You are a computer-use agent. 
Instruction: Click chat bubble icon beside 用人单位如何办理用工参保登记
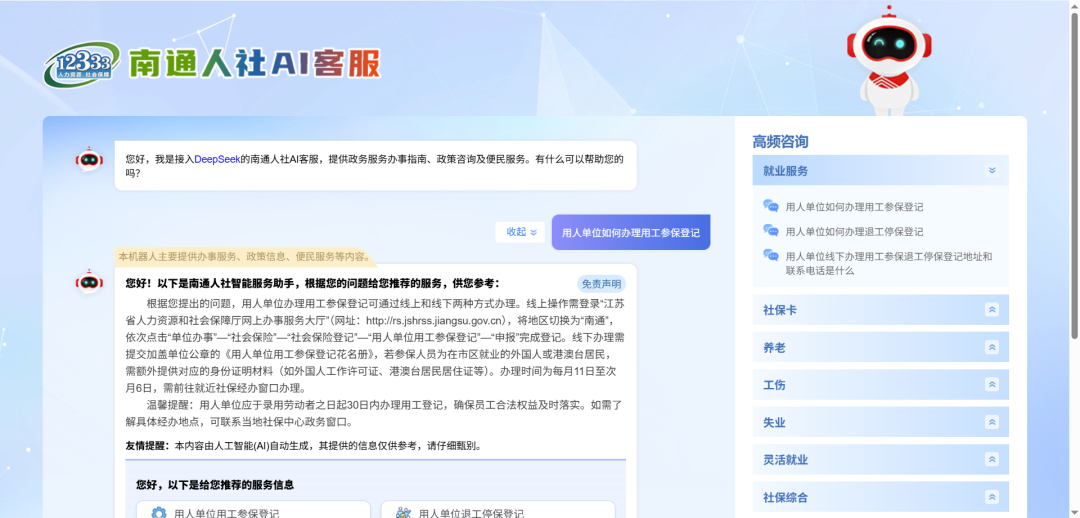(771, 206)
